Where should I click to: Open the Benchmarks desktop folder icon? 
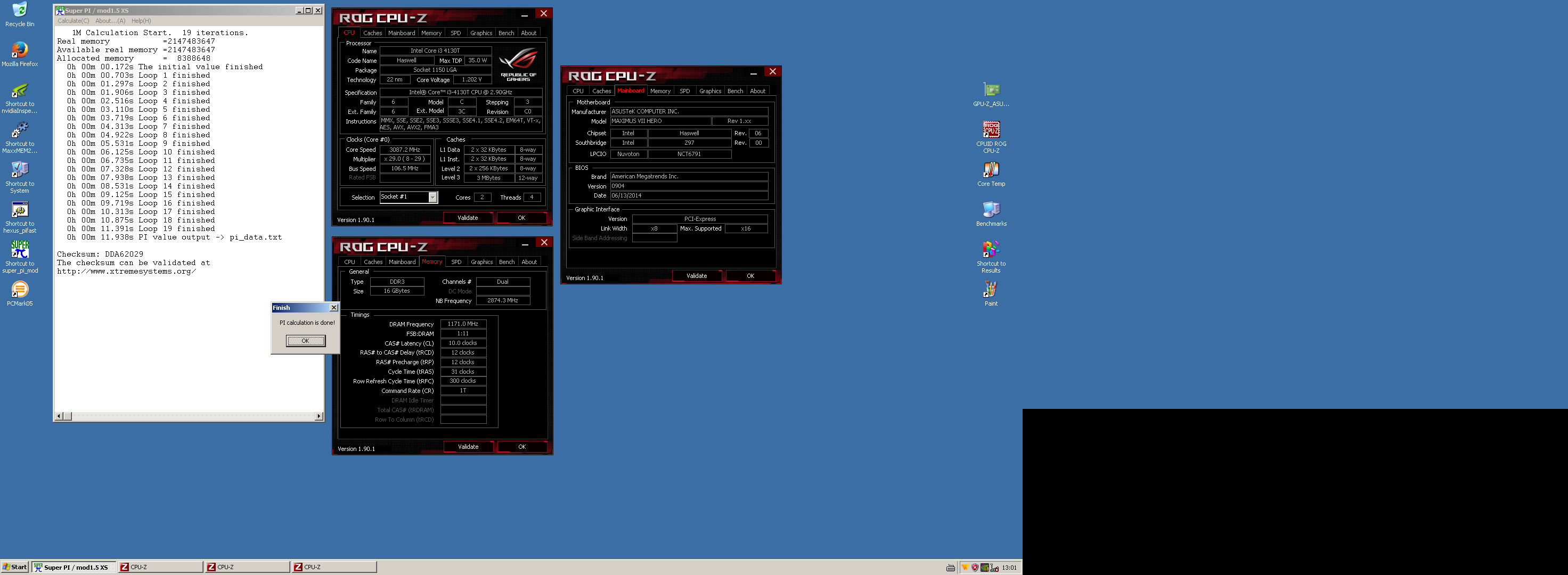[x=991, y=214]
